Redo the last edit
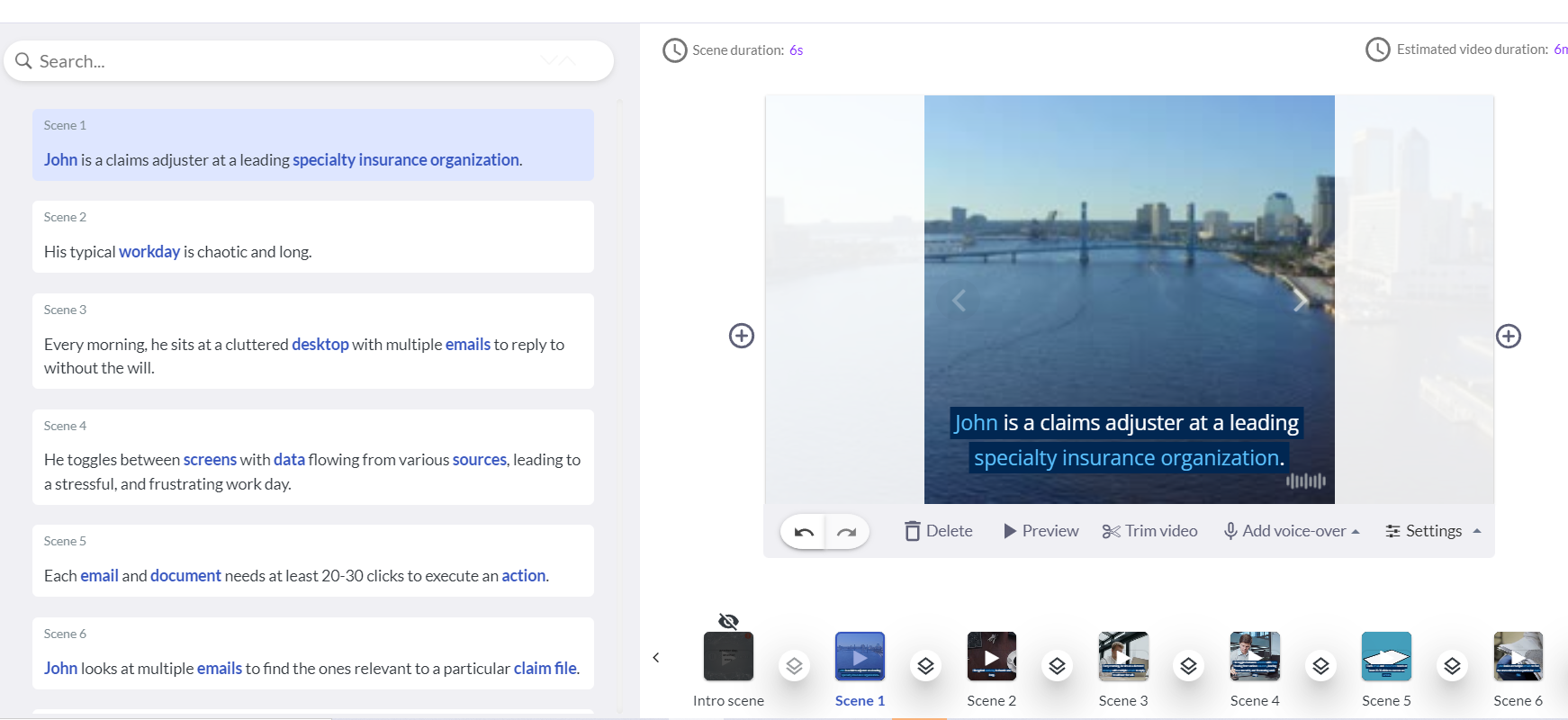The width and height of the screenshot is (1568, 720). point(846,532)
